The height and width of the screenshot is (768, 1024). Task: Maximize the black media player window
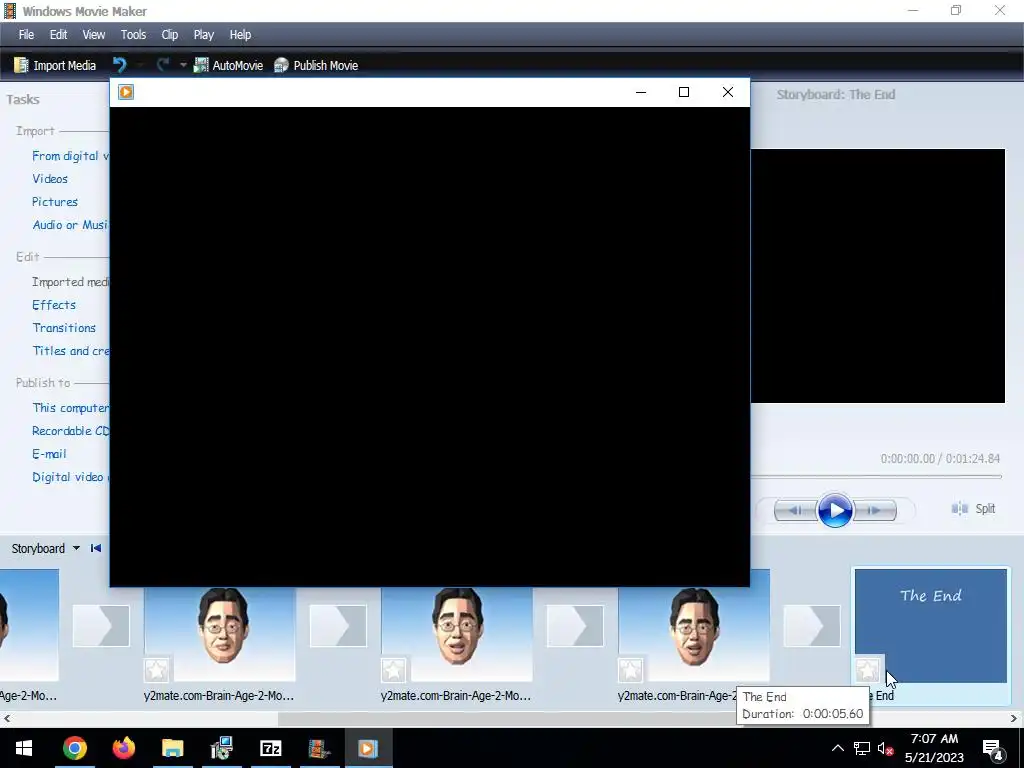[x=684, y=92]
